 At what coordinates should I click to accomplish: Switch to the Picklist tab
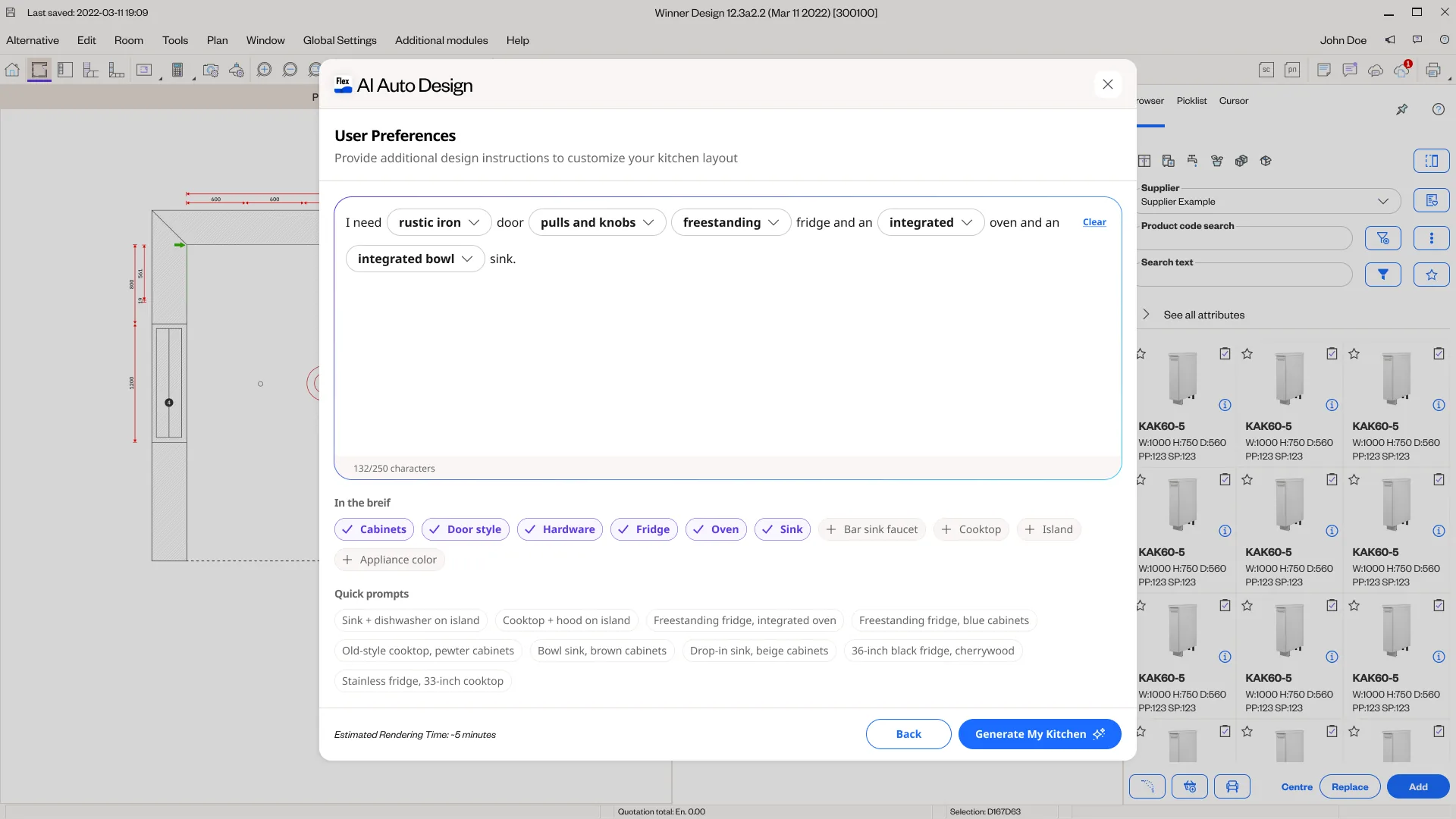tap(1191, 100)
